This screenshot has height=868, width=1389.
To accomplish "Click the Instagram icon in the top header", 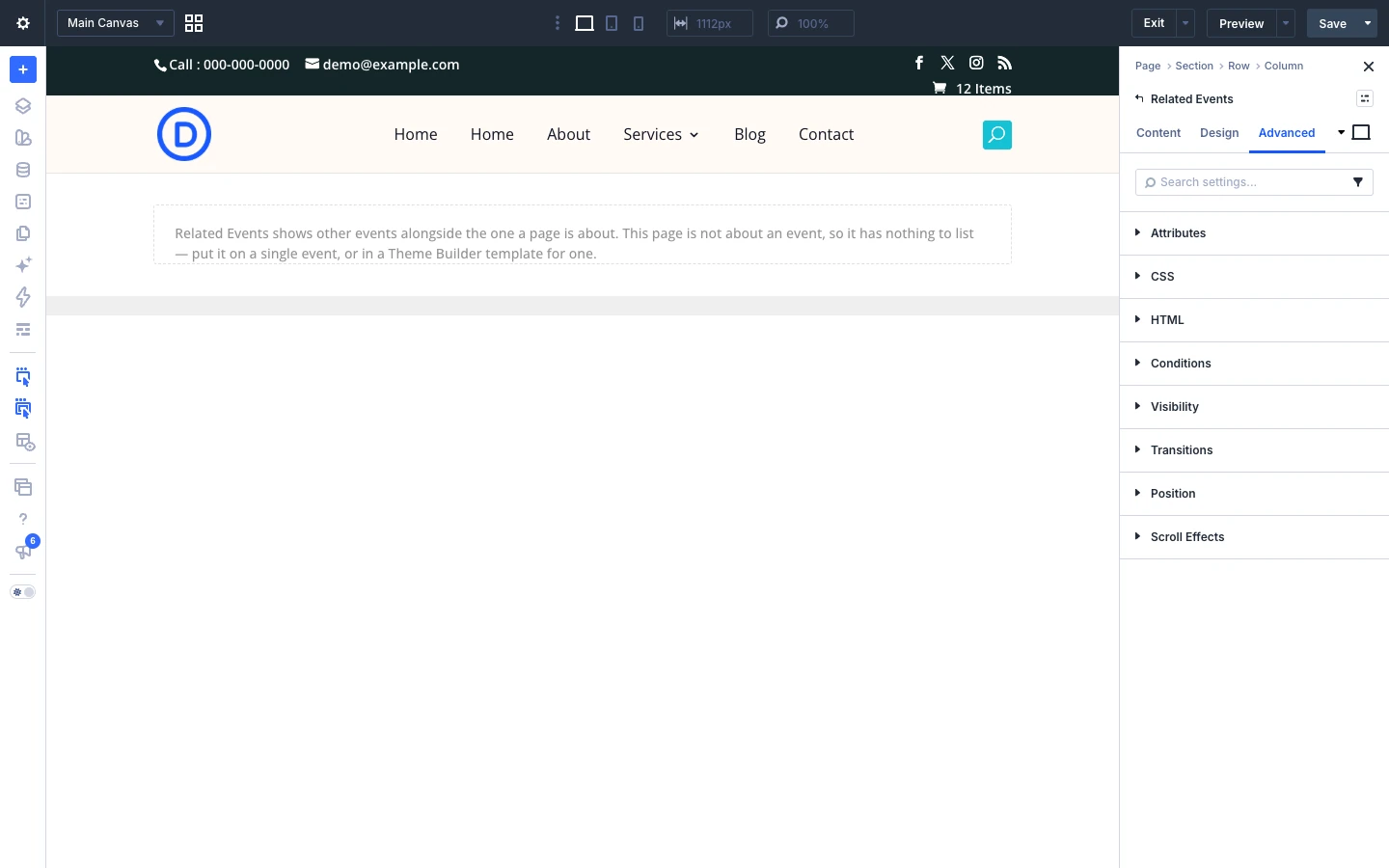I will tap(976, 63).
